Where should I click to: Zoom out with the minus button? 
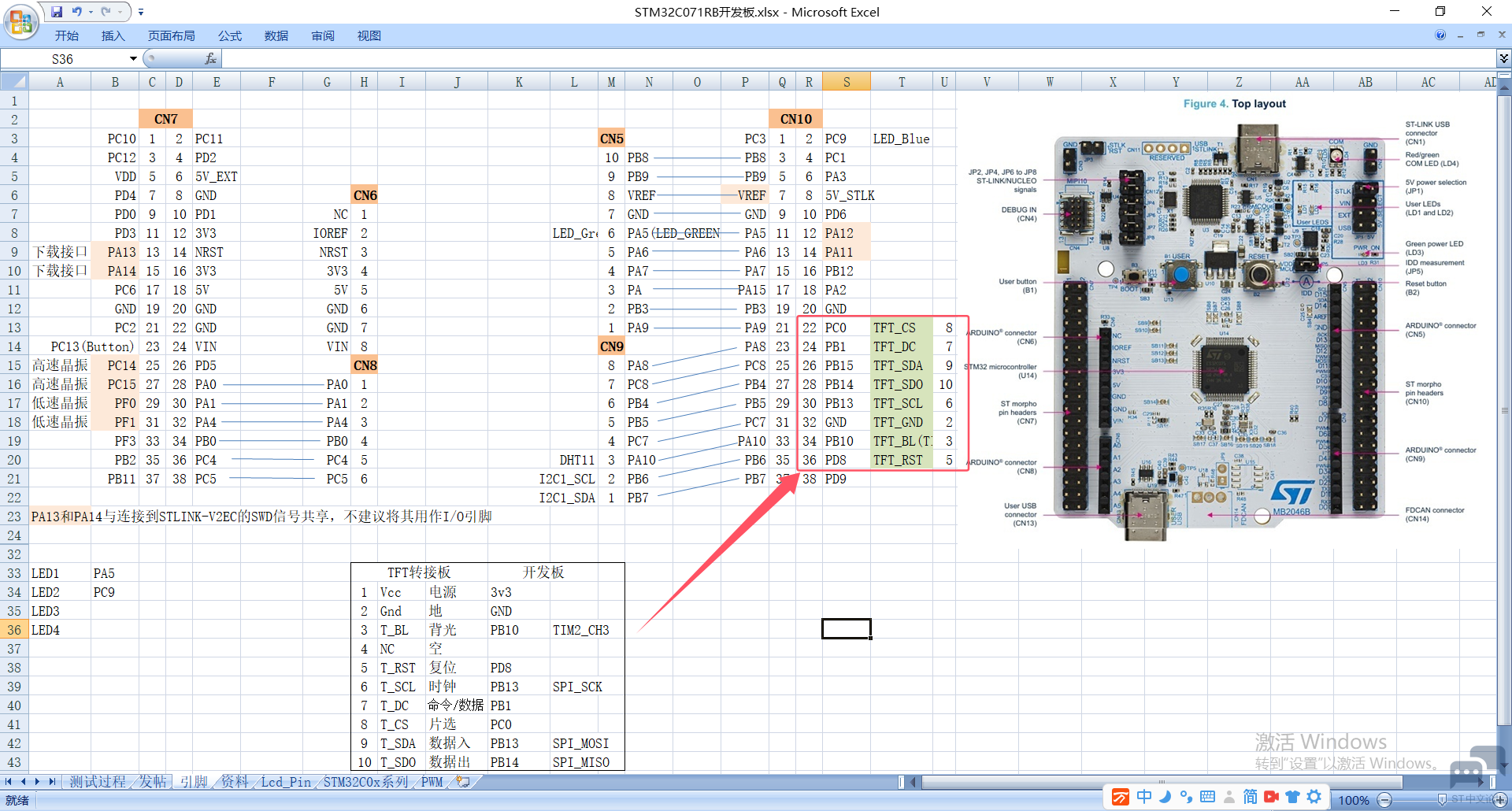[x=1384, y=800]
